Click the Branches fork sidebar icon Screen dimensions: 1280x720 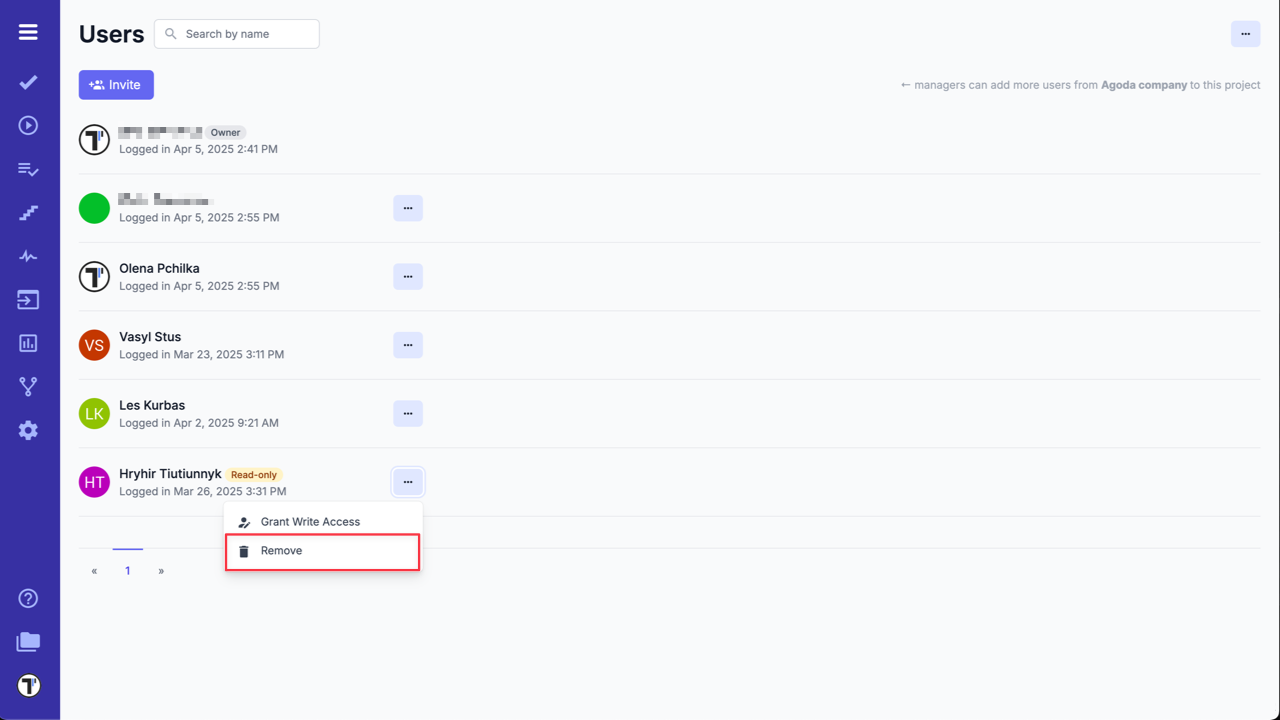click(x=28, y=387)
